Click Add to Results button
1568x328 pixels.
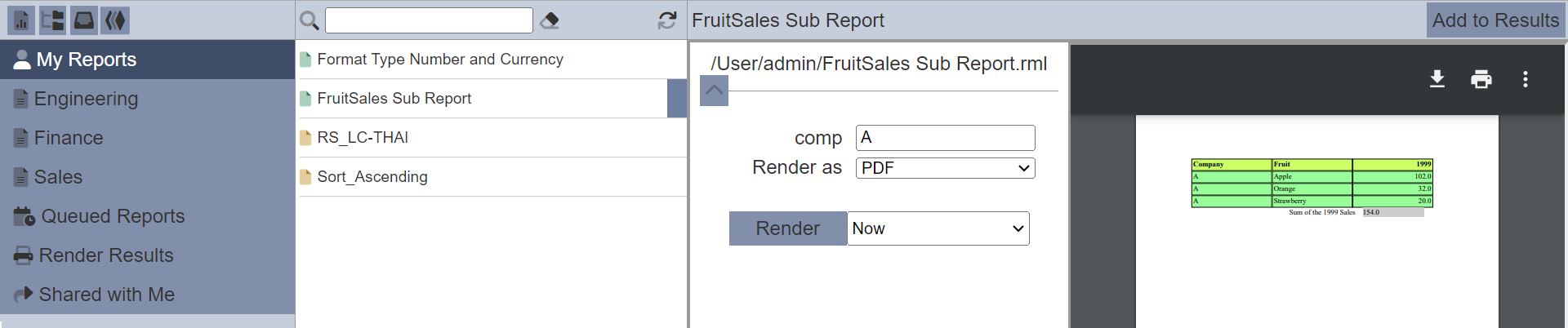pos(1495,20)
